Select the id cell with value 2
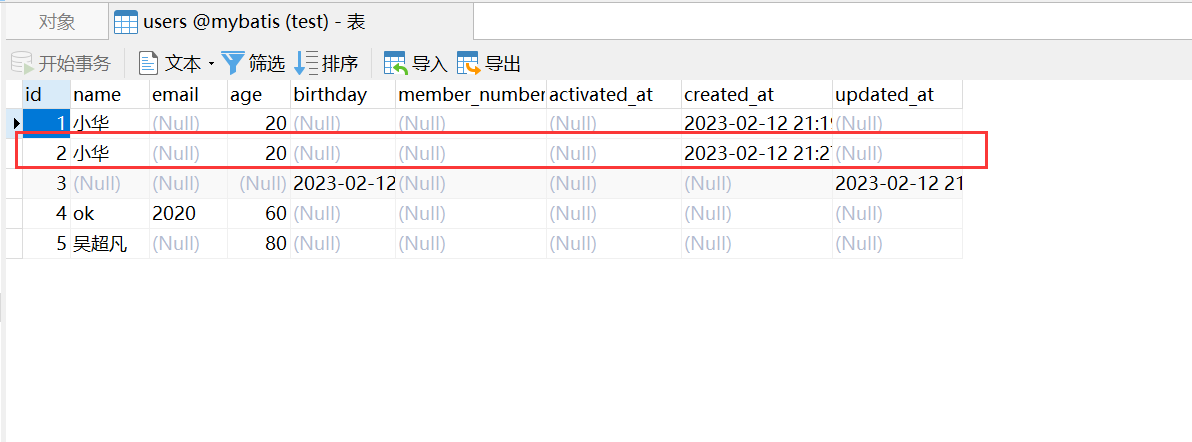The height and width of the screenshot is (442, 1192). tap(46, 154)
